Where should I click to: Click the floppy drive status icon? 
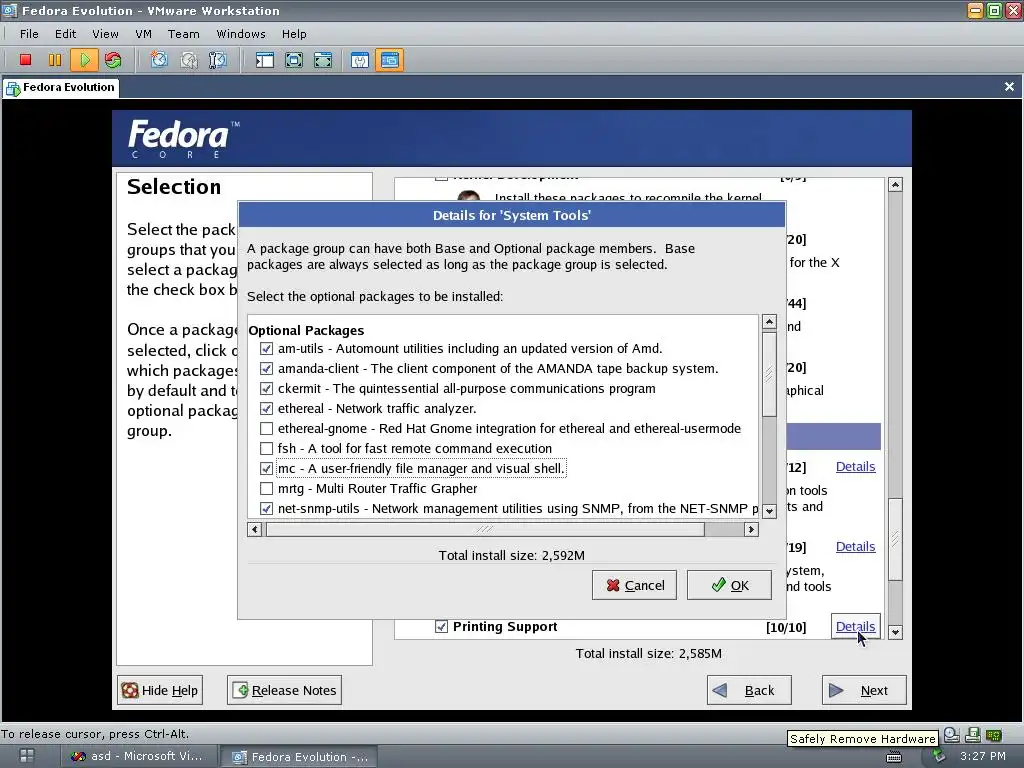click(972, 735)
